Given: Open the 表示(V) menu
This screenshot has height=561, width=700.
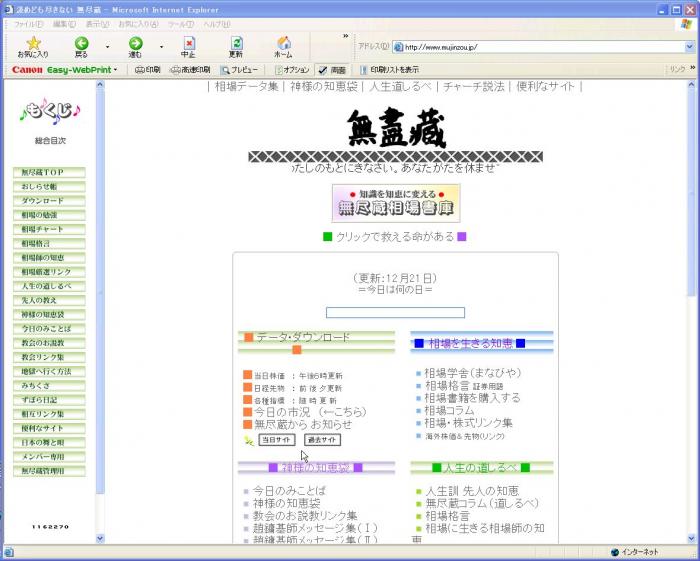Looking at the screenshot, I should pyautogui.click(x=97, y=23).
